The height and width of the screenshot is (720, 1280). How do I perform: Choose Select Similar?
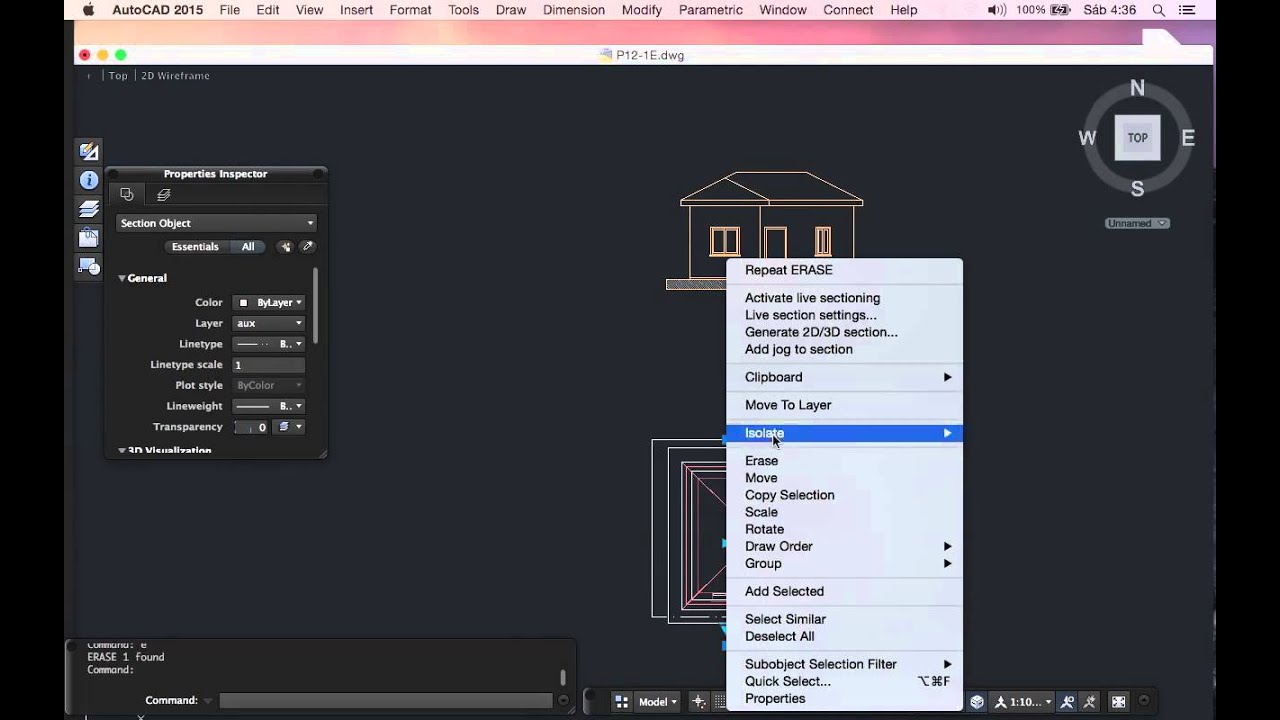[x=844, y=619]
